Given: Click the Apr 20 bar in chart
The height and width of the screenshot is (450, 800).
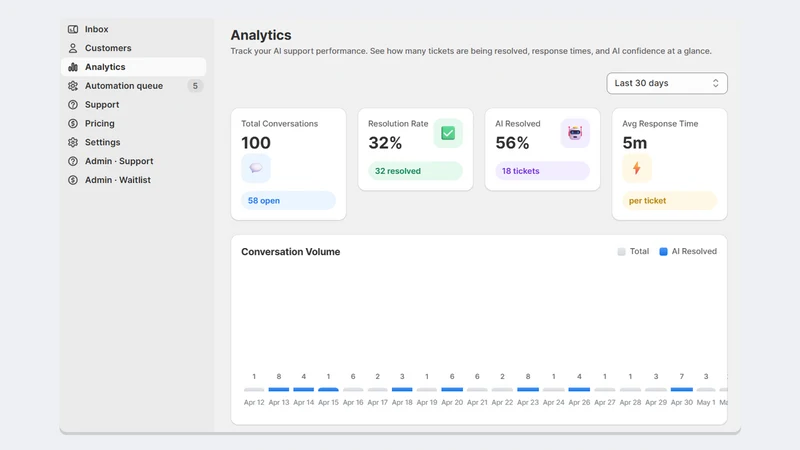Looking at the screenshot, I should click(x=452, y=389).
